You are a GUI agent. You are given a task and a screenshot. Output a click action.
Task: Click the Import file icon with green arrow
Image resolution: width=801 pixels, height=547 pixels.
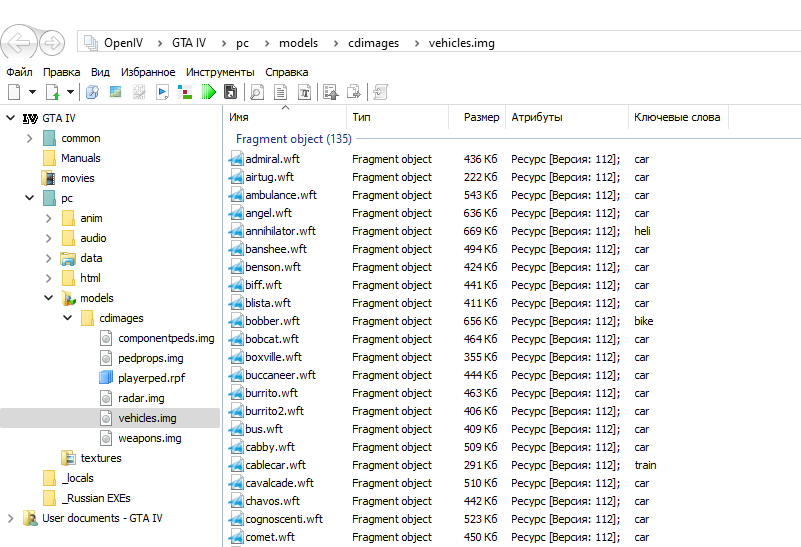coord(53,92)
